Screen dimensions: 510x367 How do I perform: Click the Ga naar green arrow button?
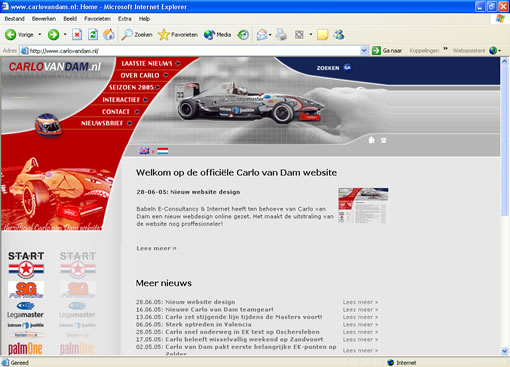tap(376, 51)
